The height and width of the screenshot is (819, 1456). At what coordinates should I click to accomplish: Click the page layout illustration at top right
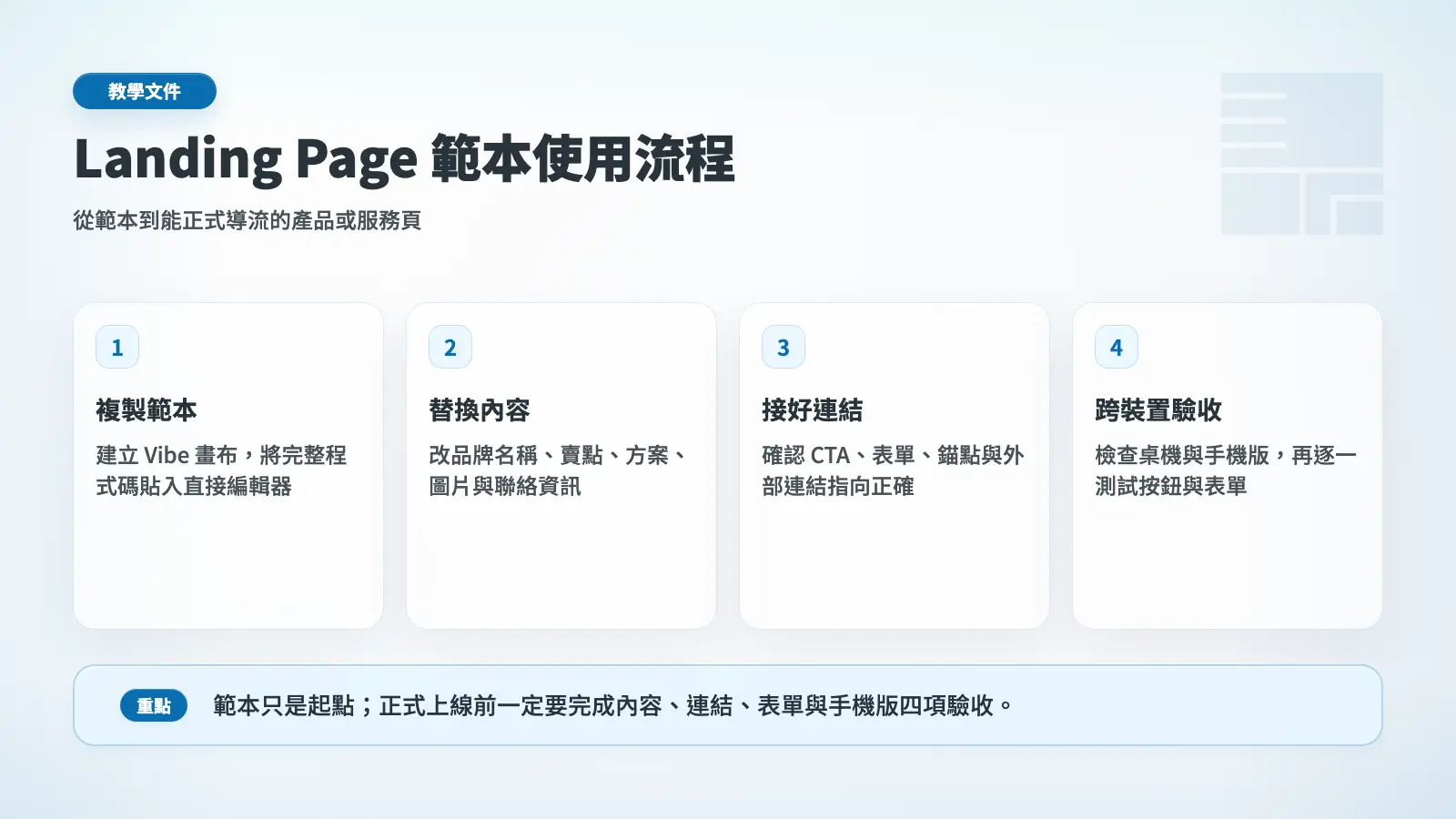(1302, 154)
